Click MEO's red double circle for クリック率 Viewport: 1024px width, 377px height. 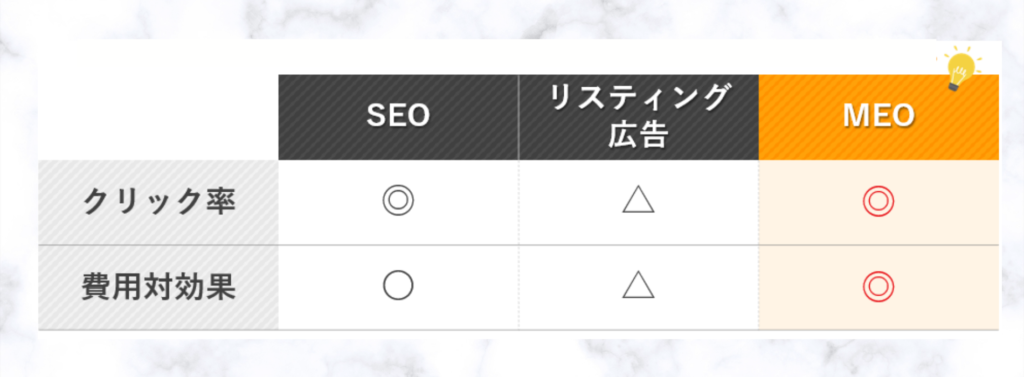click(878, 202)
